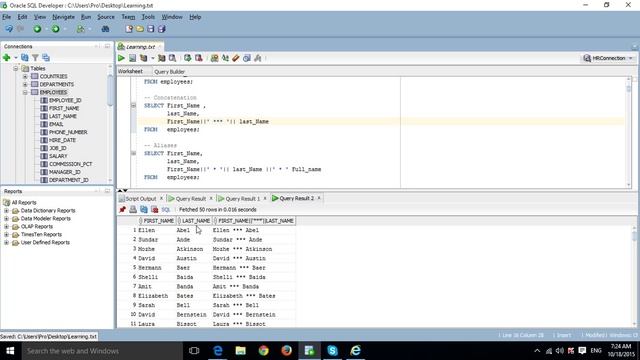The height and width of the screenshot is (360, 640).
Task: Click the SQL History icon in worksheet toolbar
Action: (x=247, y=58)
